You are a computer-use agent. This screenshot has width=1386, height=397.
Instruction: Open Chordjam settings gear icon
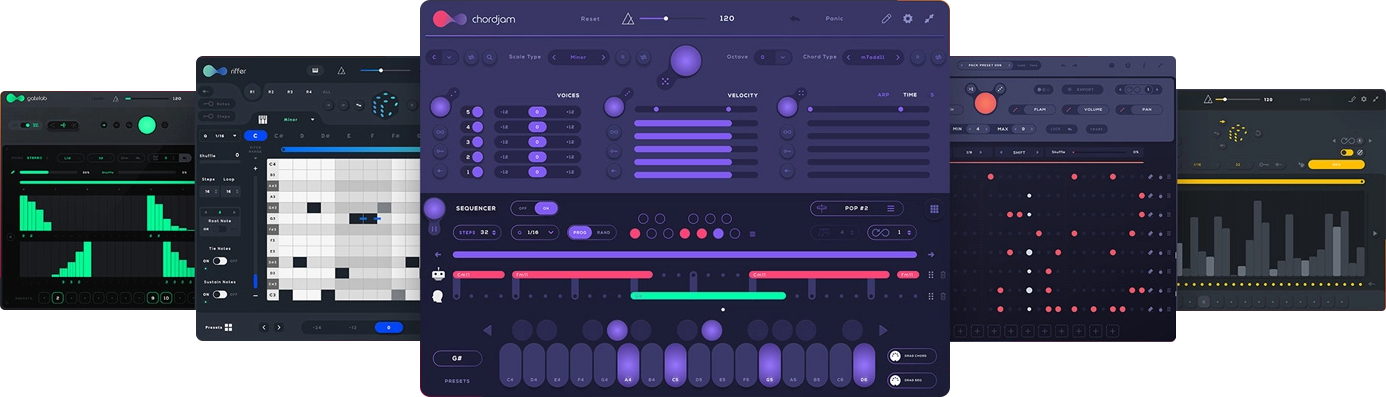pos(908,18)
